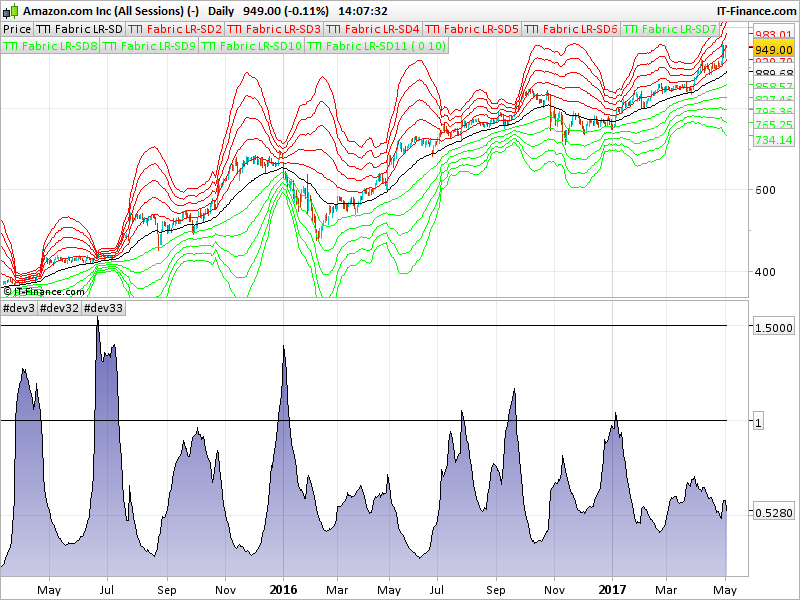Open the Fabric LR-SD4 indicator label
Screen dimensions: 800x600
pos(373,29)
